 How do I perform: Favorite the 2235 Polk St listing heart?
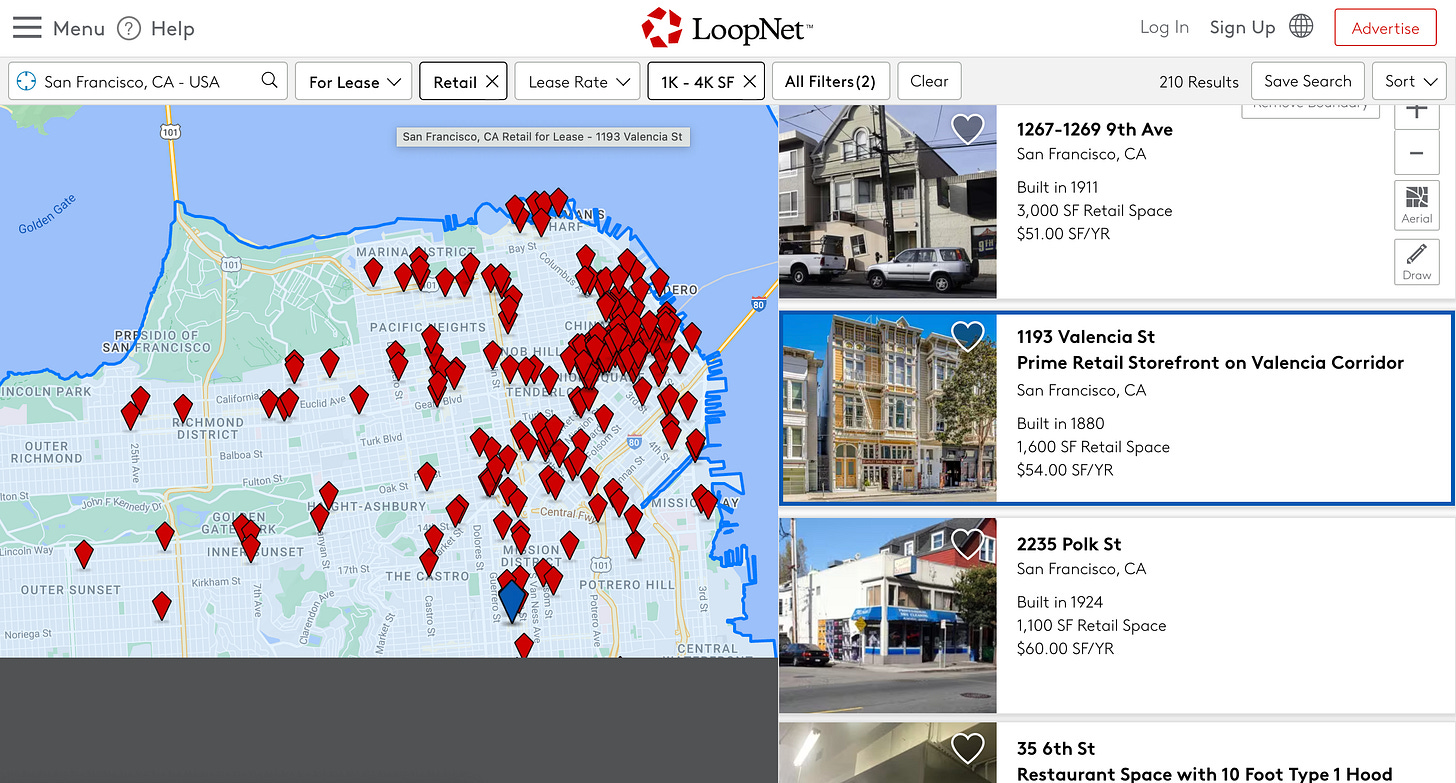(967, 543)
